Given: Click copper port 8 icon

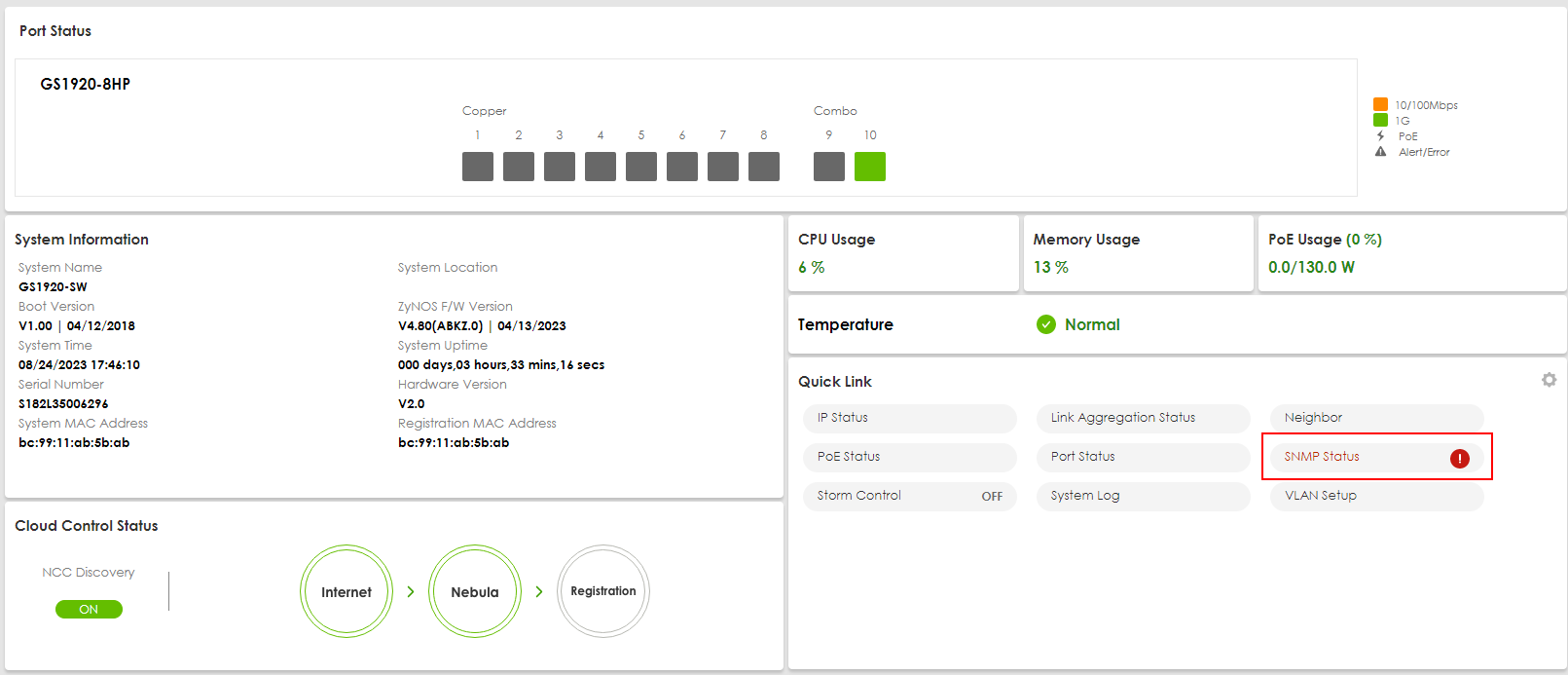Looking at the screenshot, I should pos(763,167).
